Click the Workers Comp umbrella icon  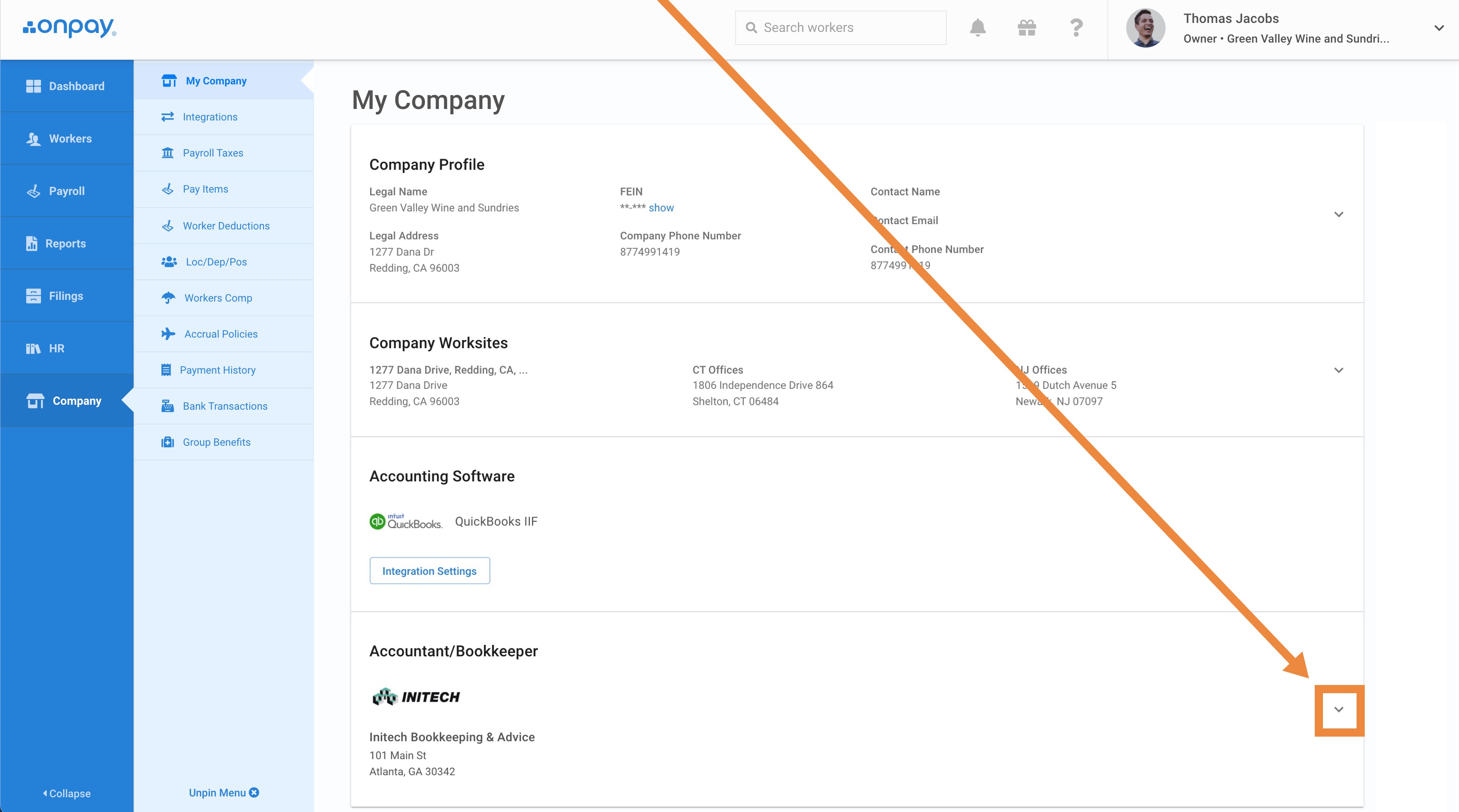coord(168,298)
